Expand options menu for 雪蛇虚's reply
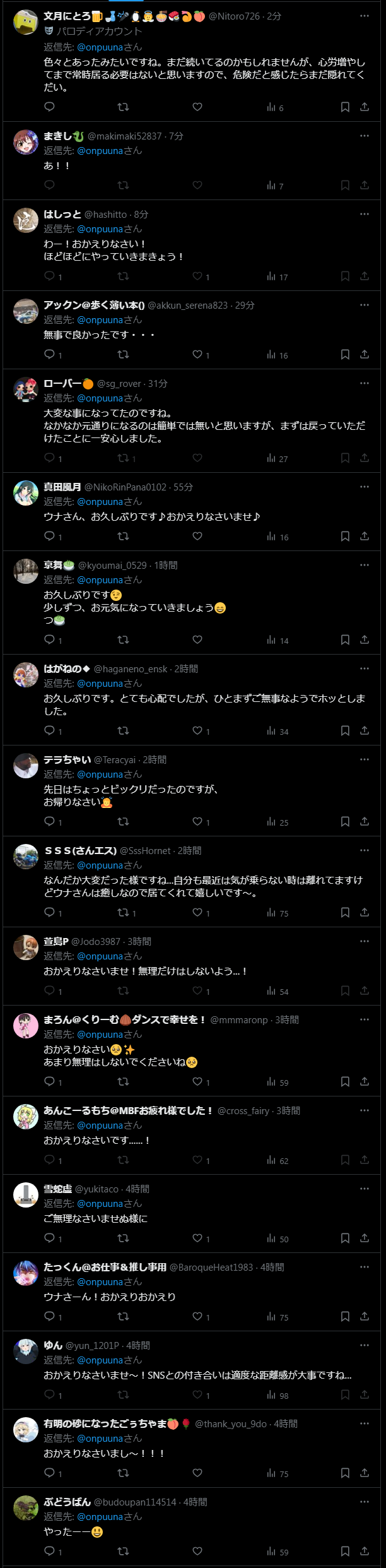This screenshot has height=1568, width=386. coord(365,1189)
